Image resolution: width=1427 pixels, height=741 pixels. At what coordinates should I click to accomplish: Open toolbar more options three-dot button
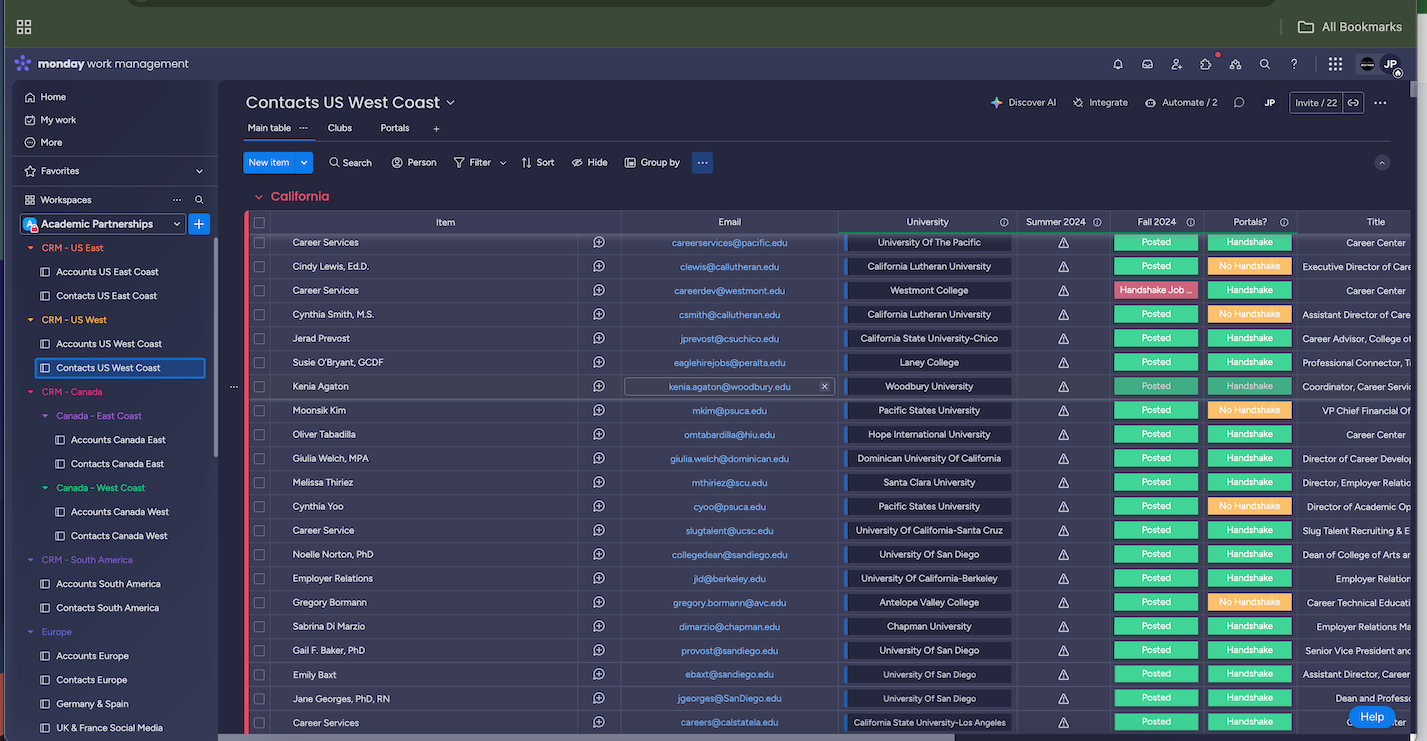coord(702,162)
